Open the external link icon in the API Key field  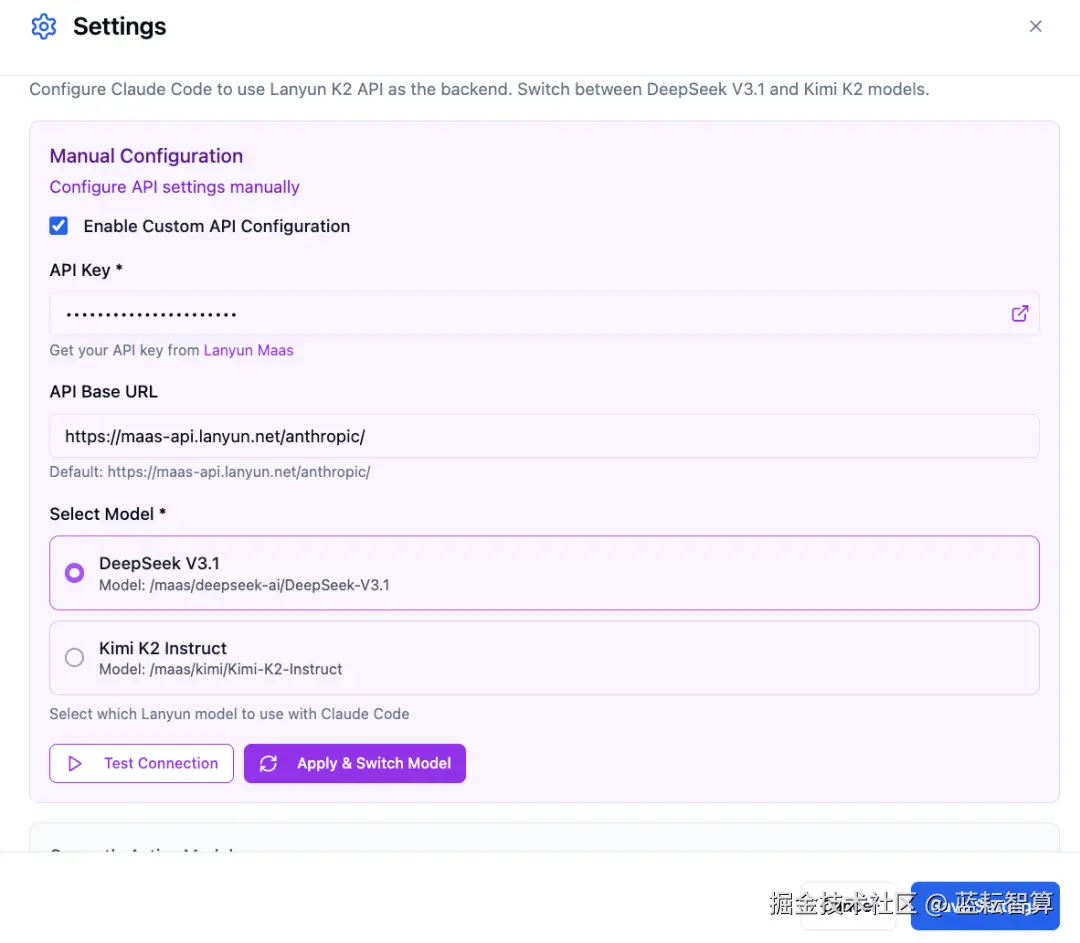pyautogui.click(x=1020, y=314)
